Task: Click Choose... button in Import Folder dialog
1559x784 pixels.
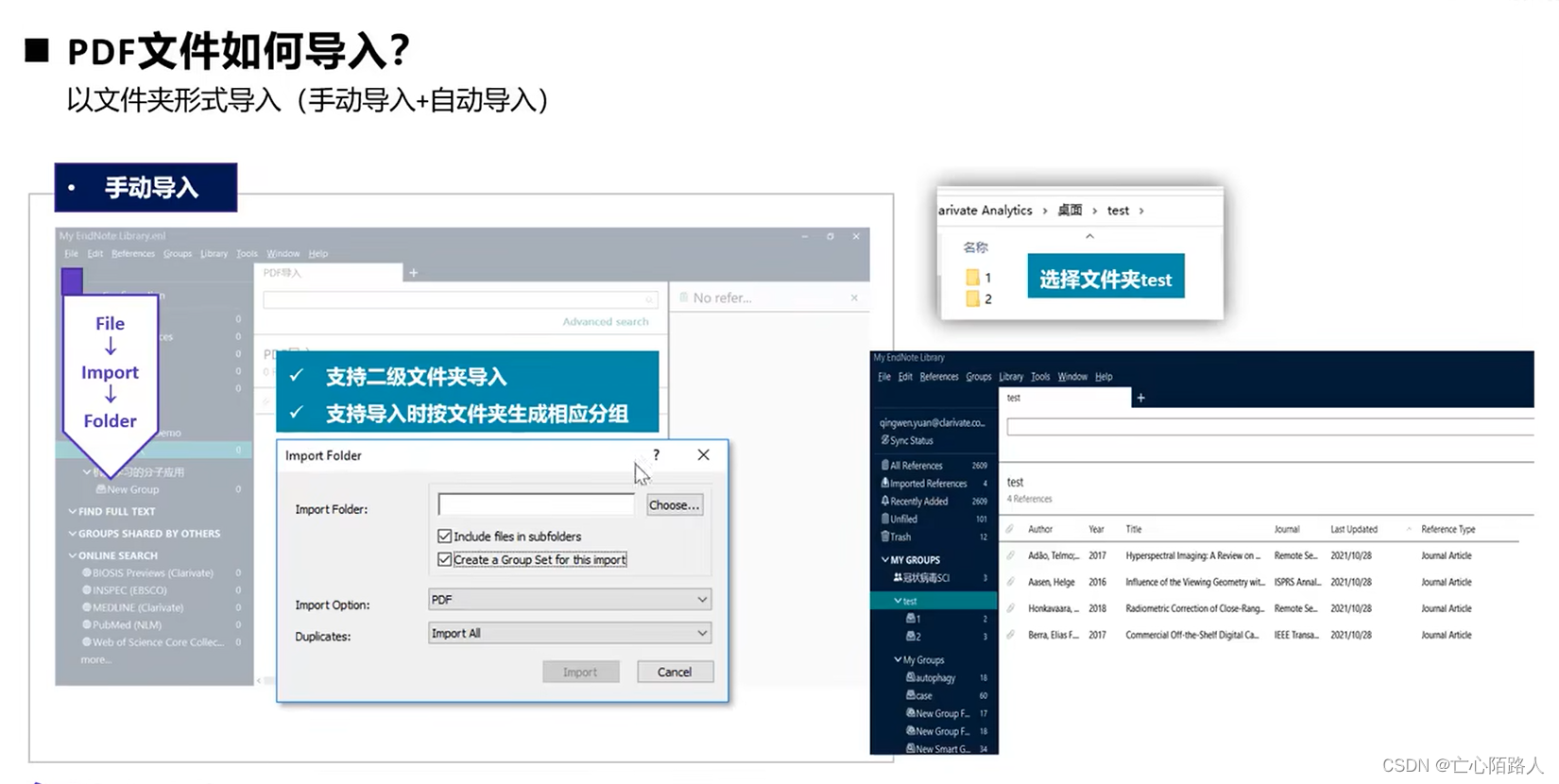Action: 674,504
